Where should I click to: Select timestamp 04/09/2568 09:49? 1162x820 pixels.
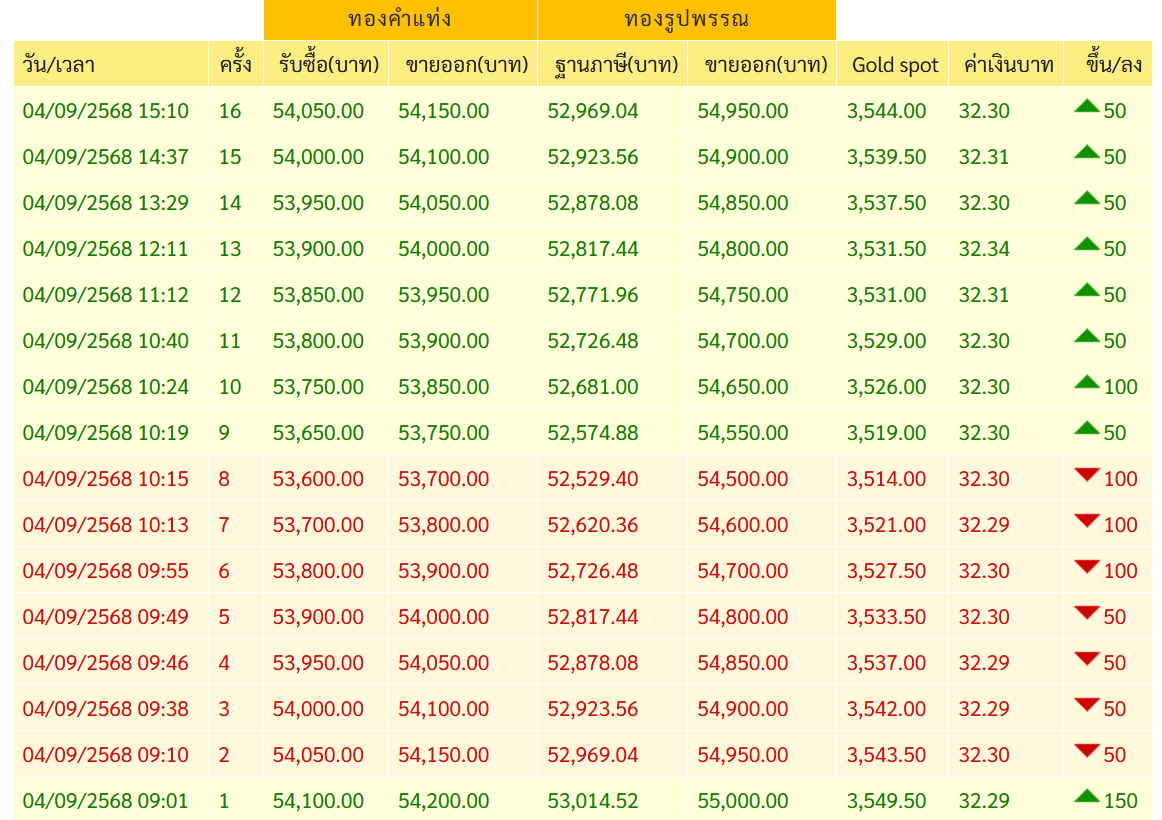(105, 616)
